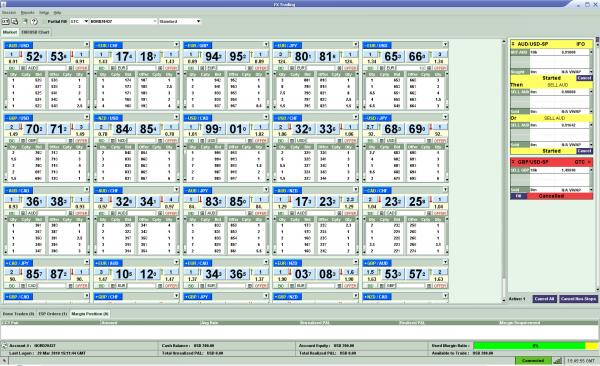Click the account number field in toolbar
Screen dimensions: 600x366
(123, 21)
